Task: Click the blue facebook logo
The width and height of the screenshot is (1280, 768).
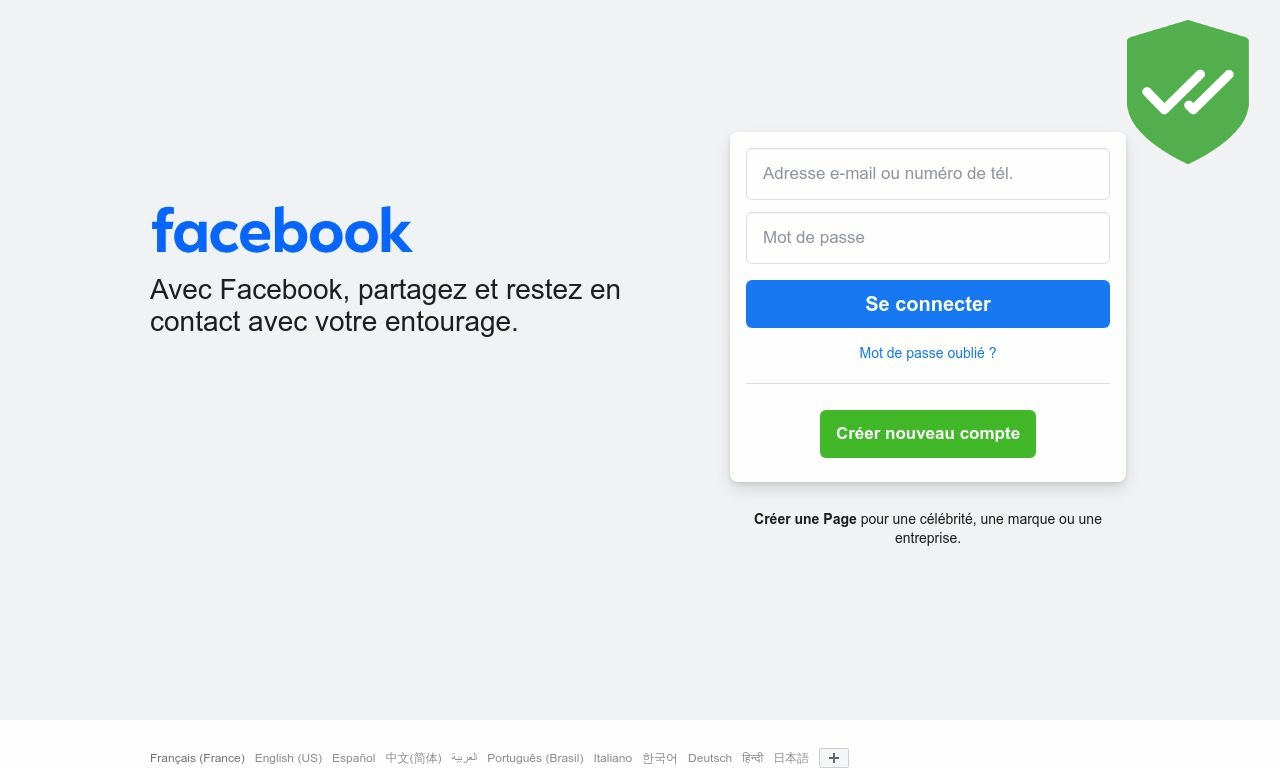Action: tap(282, 230)
